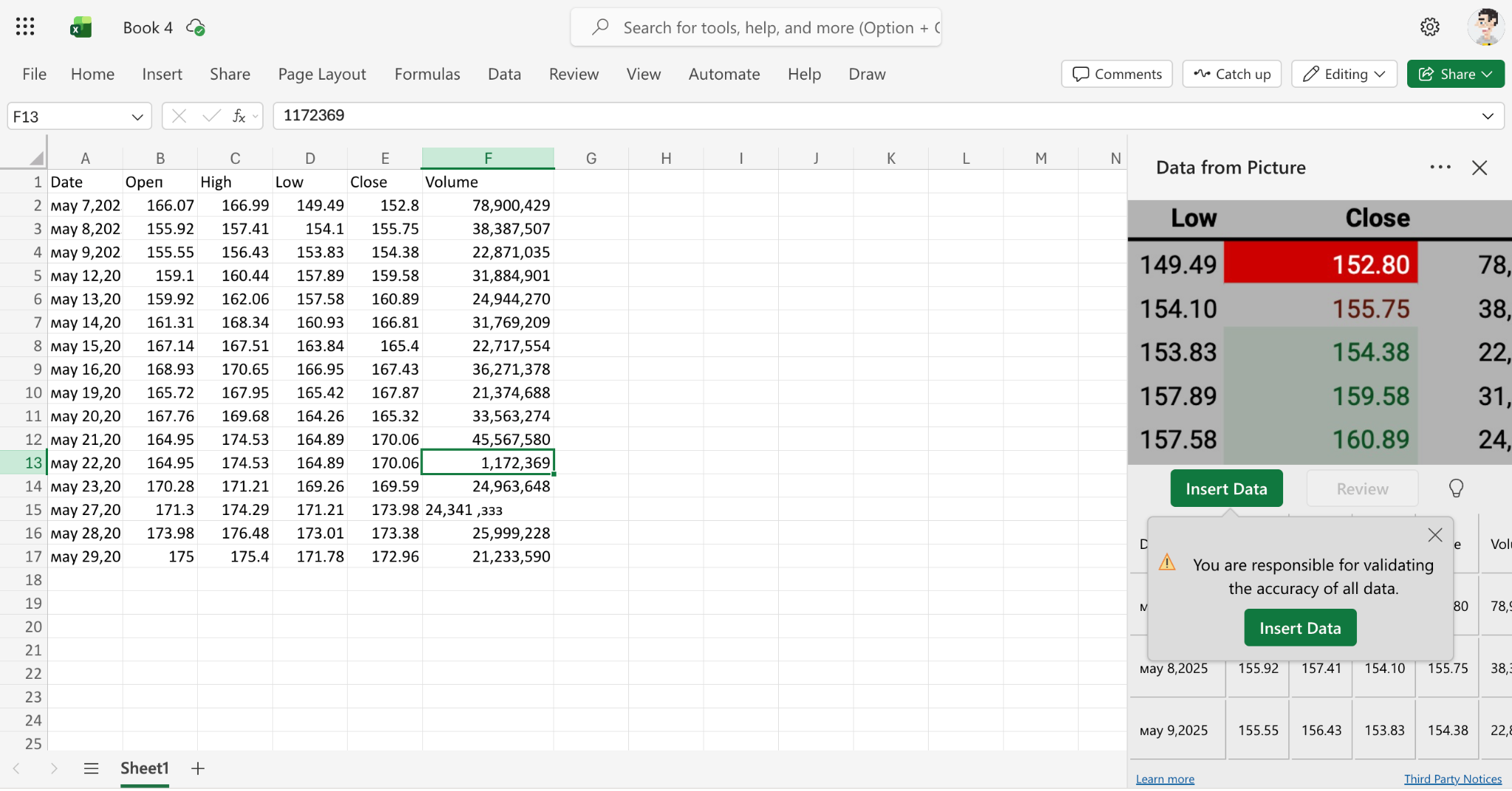Close the Data from Picture pane
This screenshot has height=791, width=1512.
pyautogui.click(x=1480, y=167)
